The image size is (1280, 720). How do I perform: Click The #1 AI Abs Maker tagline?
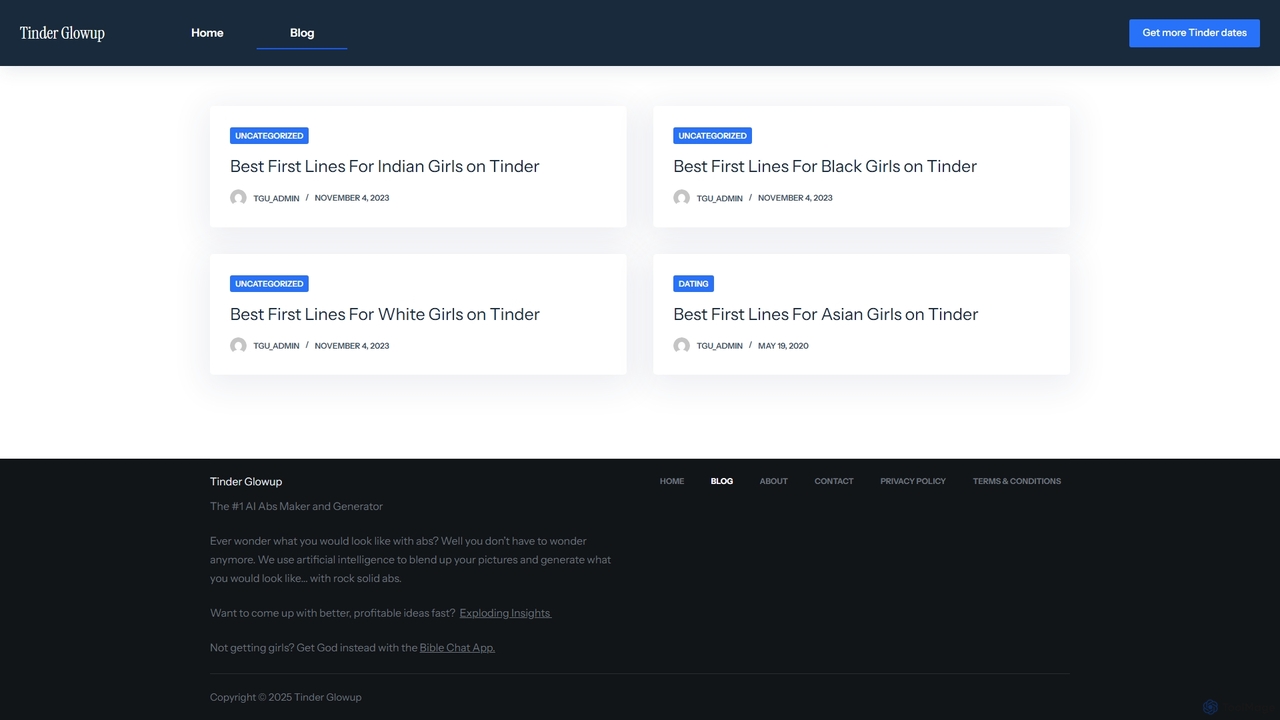(296, 507)
